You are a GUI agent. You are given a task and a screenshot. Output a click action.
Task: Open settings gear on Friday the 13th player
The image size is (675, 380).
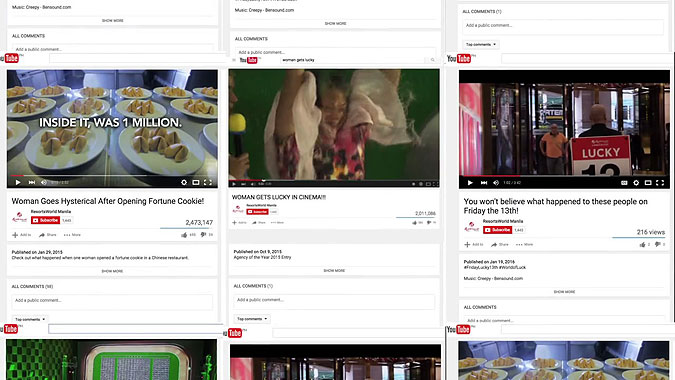click(x=636, y=183)
